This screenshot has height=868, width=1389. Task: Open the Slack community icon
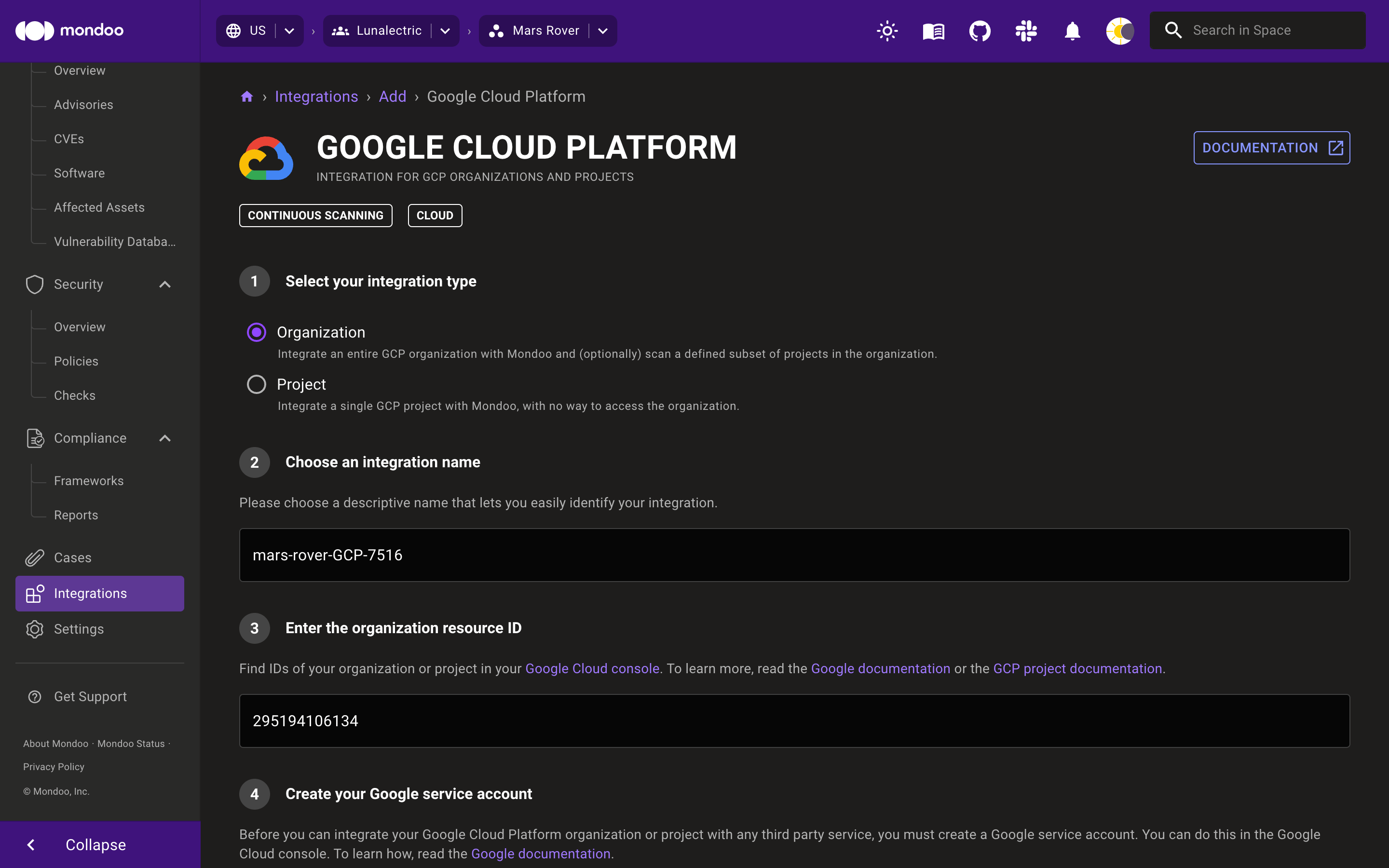tap(1026, 30)
